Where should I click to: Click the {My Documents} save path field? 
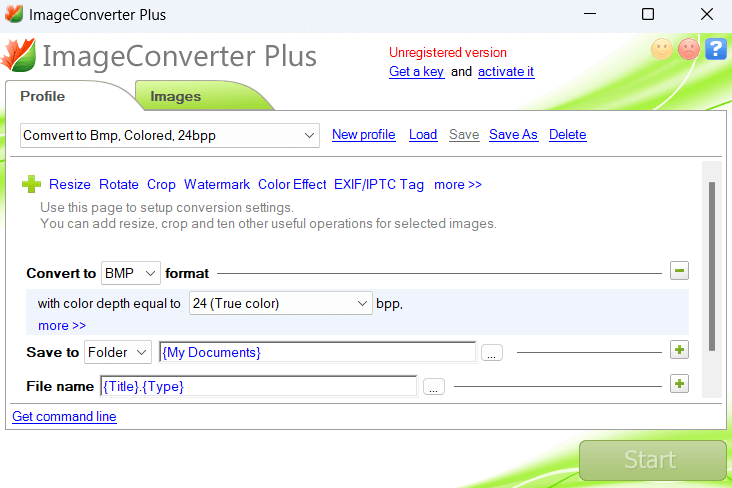pyautogui.click(x=317, y=352)
